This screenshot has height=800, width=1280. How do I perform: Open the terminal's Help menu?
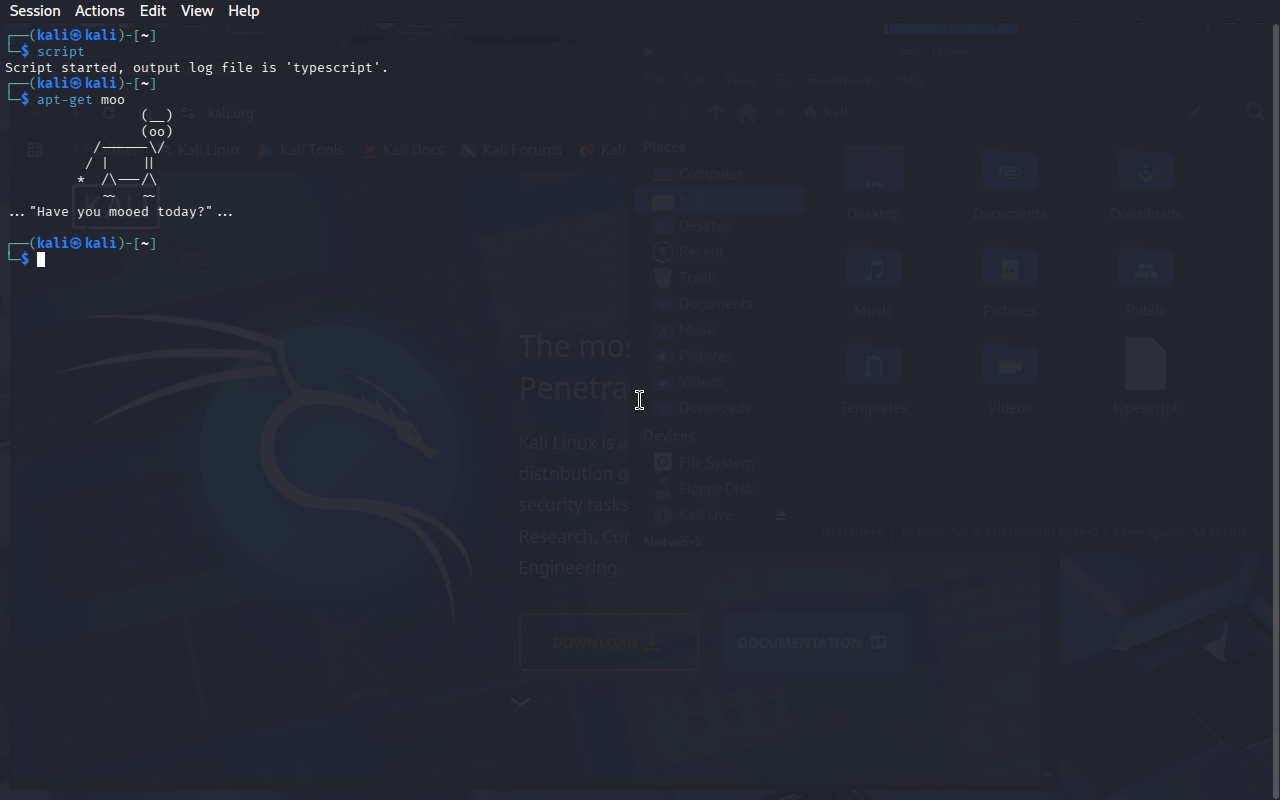243,11
